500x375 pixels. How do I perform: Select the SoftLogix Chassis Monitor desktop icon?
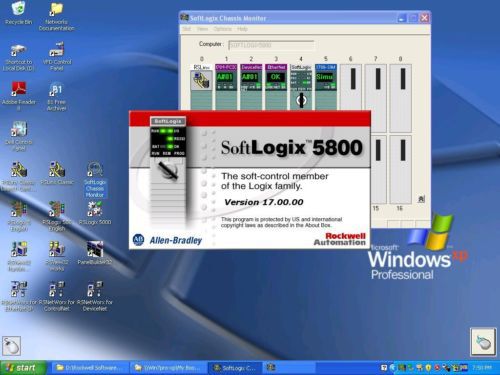pos(95,179)
